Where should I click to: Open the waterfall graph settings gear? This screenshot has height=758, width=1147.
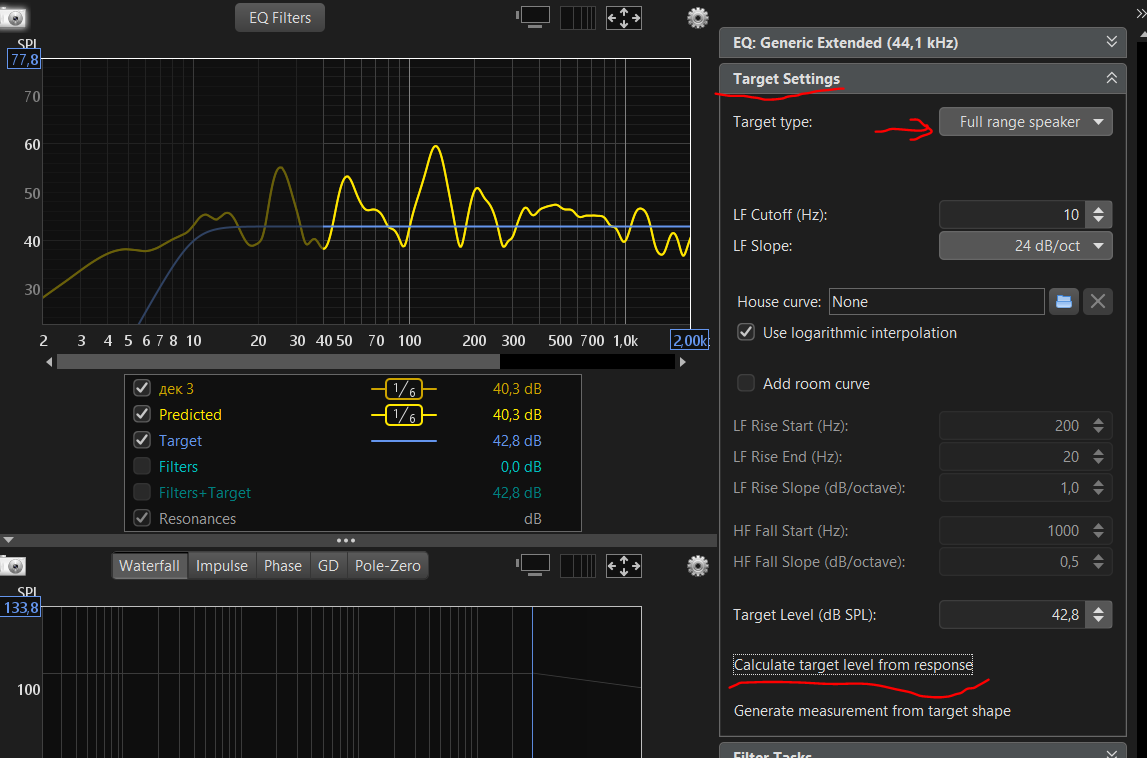[x=698, y=566]
